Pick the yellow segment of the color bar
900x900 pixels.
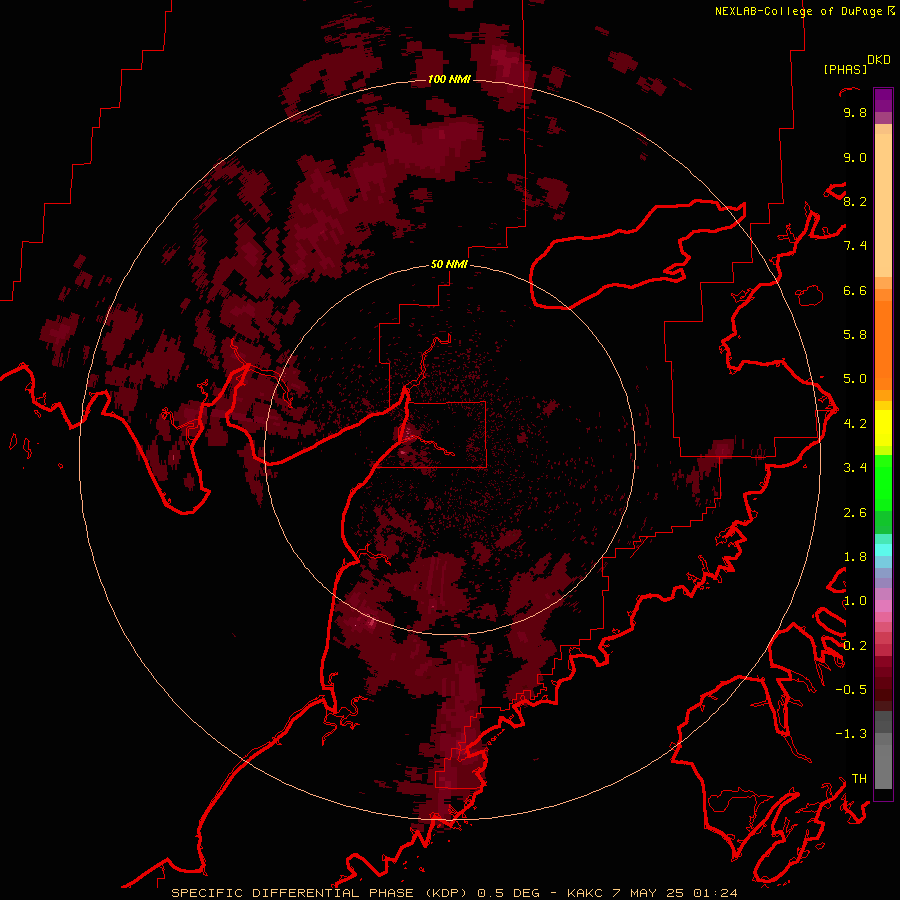[883, 428]
